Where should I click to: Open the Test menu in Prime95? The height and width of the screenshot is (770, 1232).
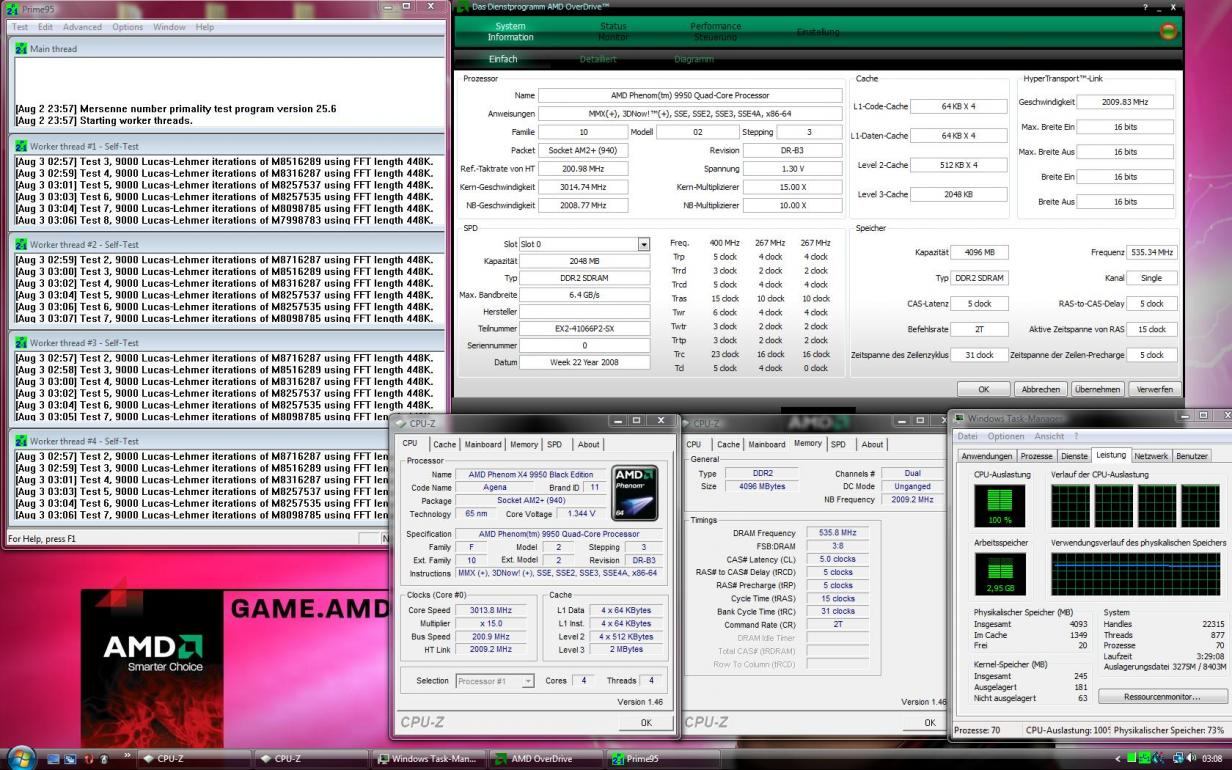click(x=20, y=27)
